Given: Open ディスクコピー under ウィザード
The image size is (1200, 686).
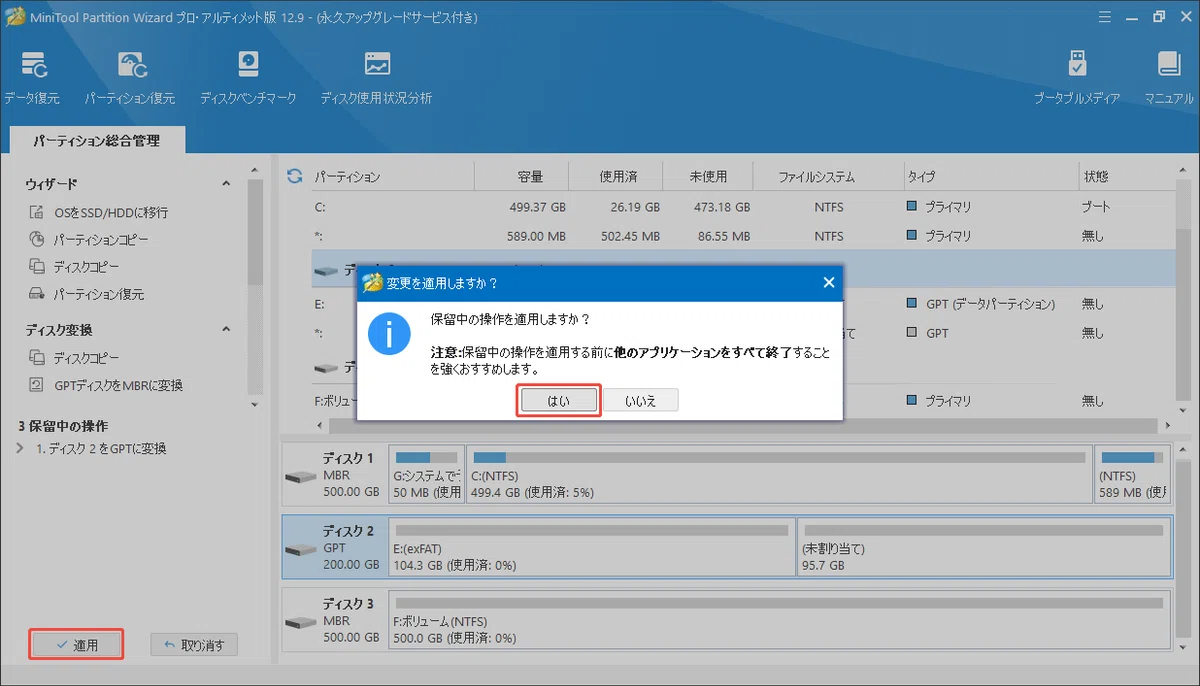Looking at the screenshot, I should (x=74, y=267).
